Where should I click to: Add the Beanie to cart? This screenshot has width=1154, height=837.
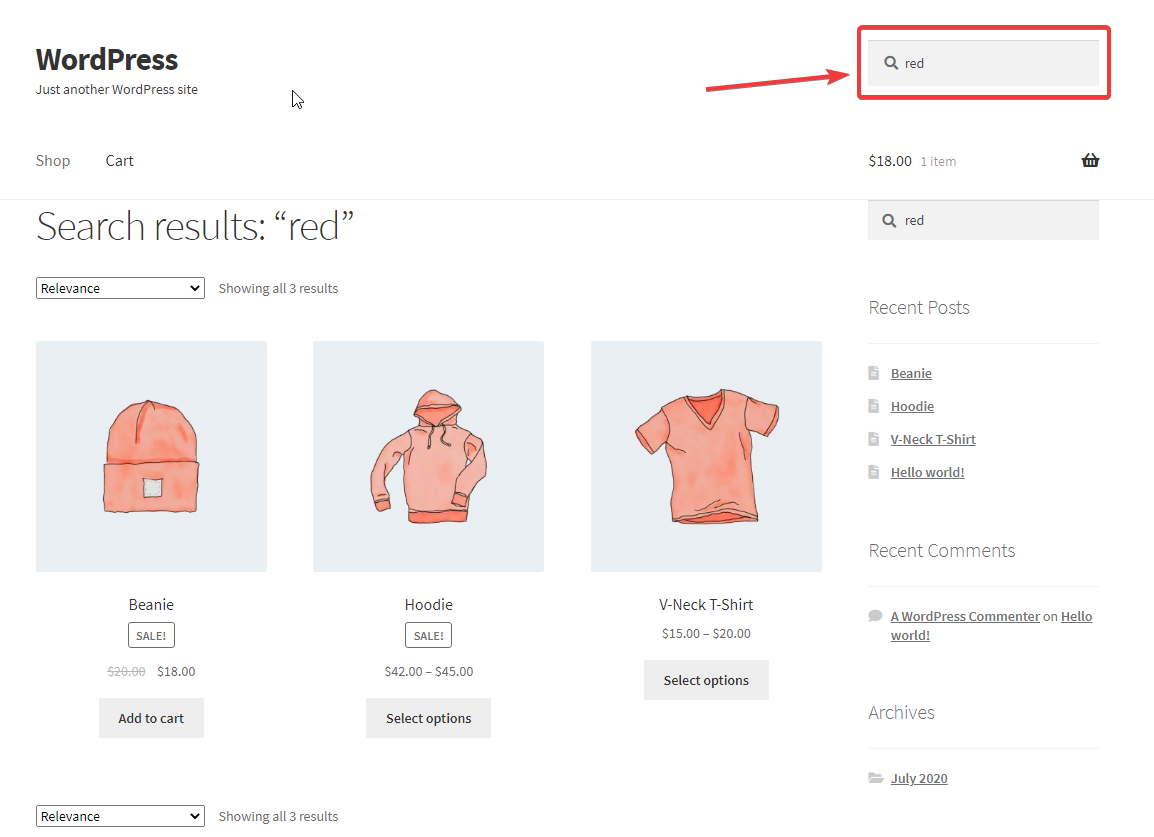click(x=151, y=718)
